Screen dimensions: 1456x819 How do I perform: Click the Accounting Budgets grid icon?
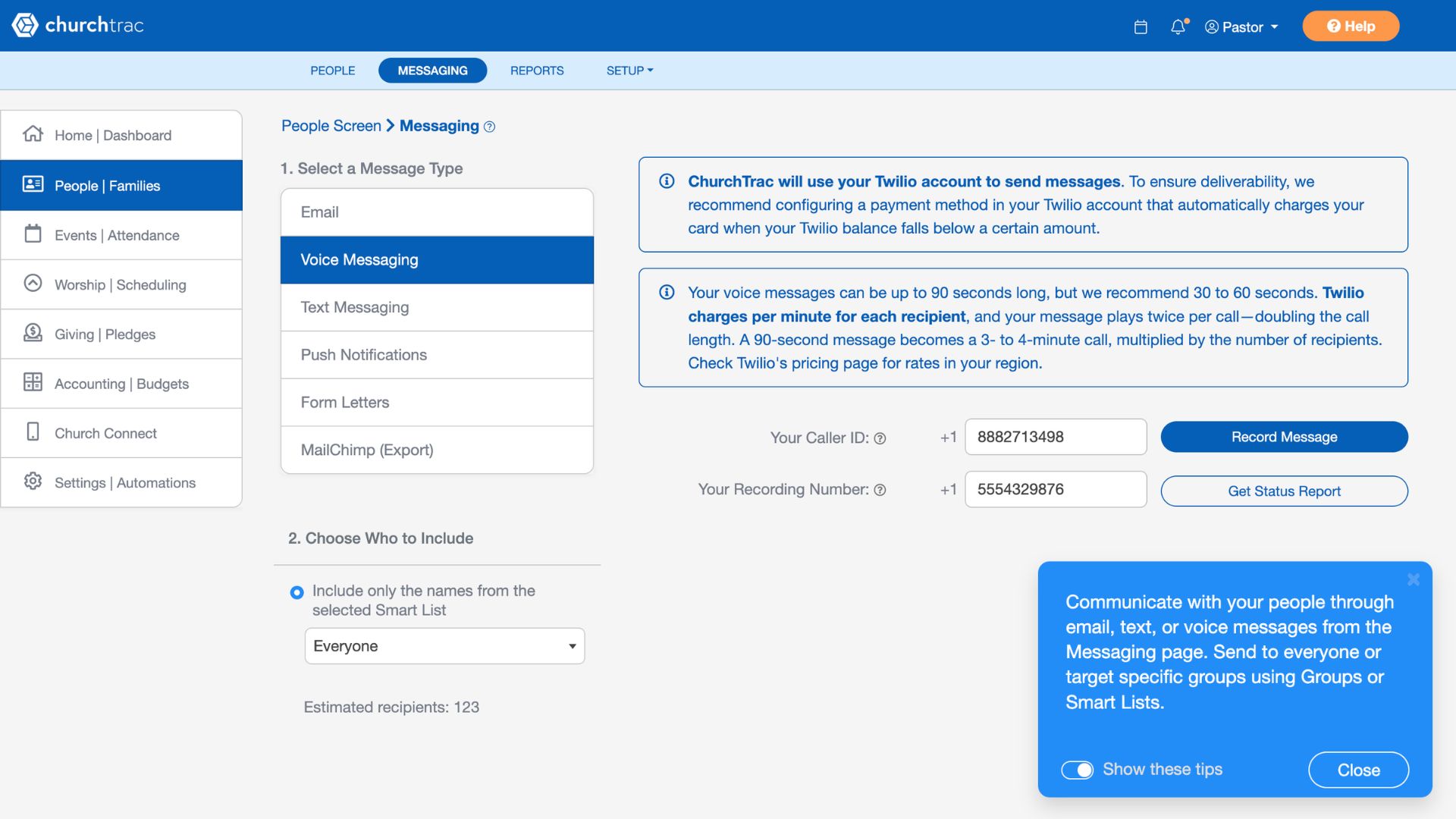point(33,382)
